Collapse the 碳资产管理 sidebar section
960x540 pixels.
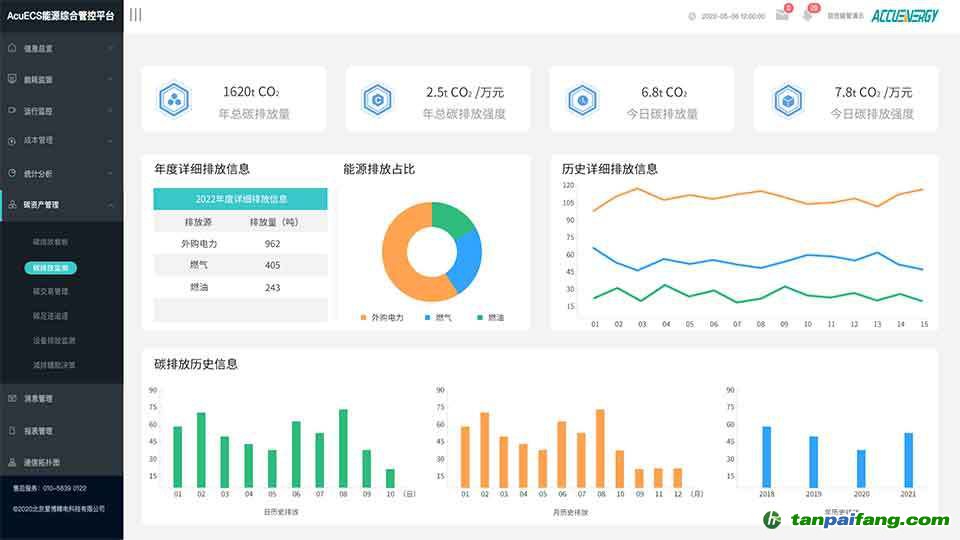(60, 205)
